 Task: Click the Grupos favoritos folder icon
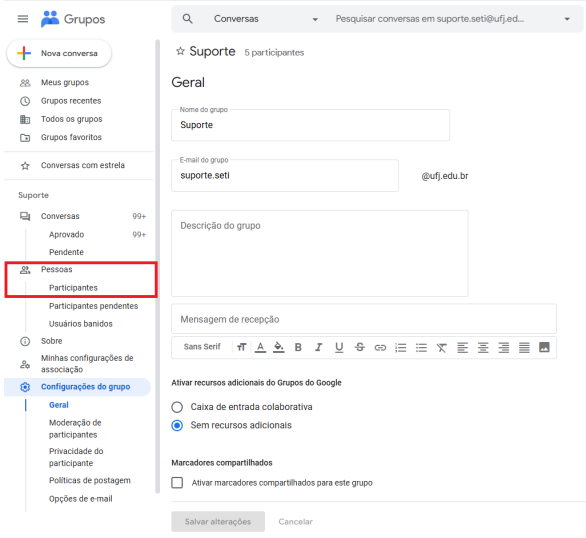pos(25,137)
